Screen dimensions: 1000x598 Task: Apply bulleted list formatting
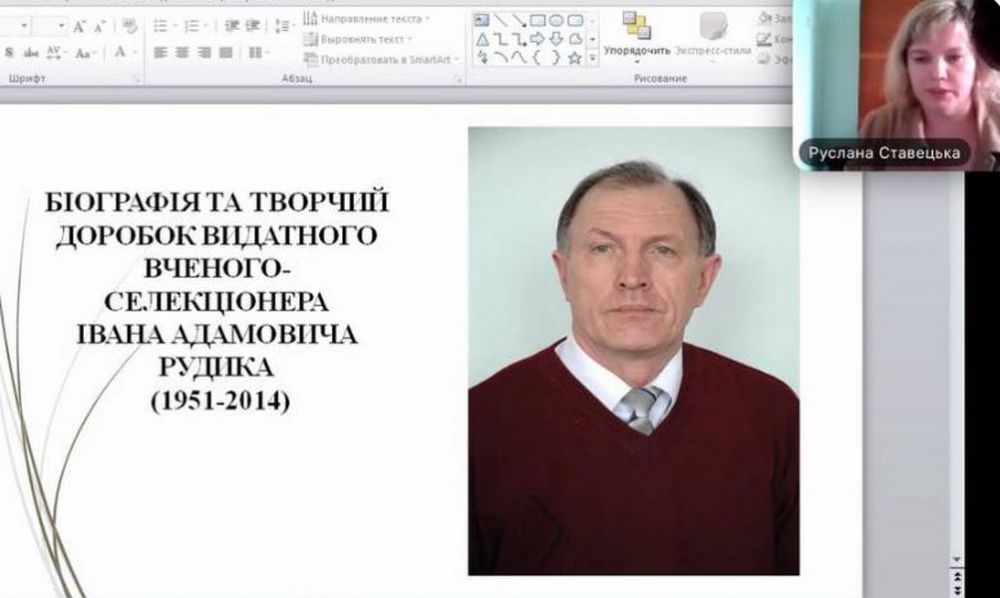(x=161, y=26)
